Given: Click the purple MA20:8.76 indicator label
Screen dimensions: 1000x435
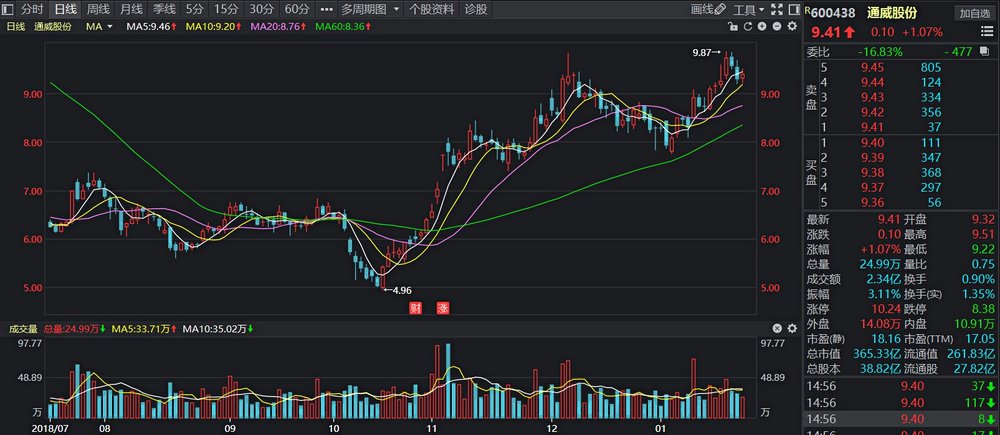Looking at the screenshot, I should 278,26.
